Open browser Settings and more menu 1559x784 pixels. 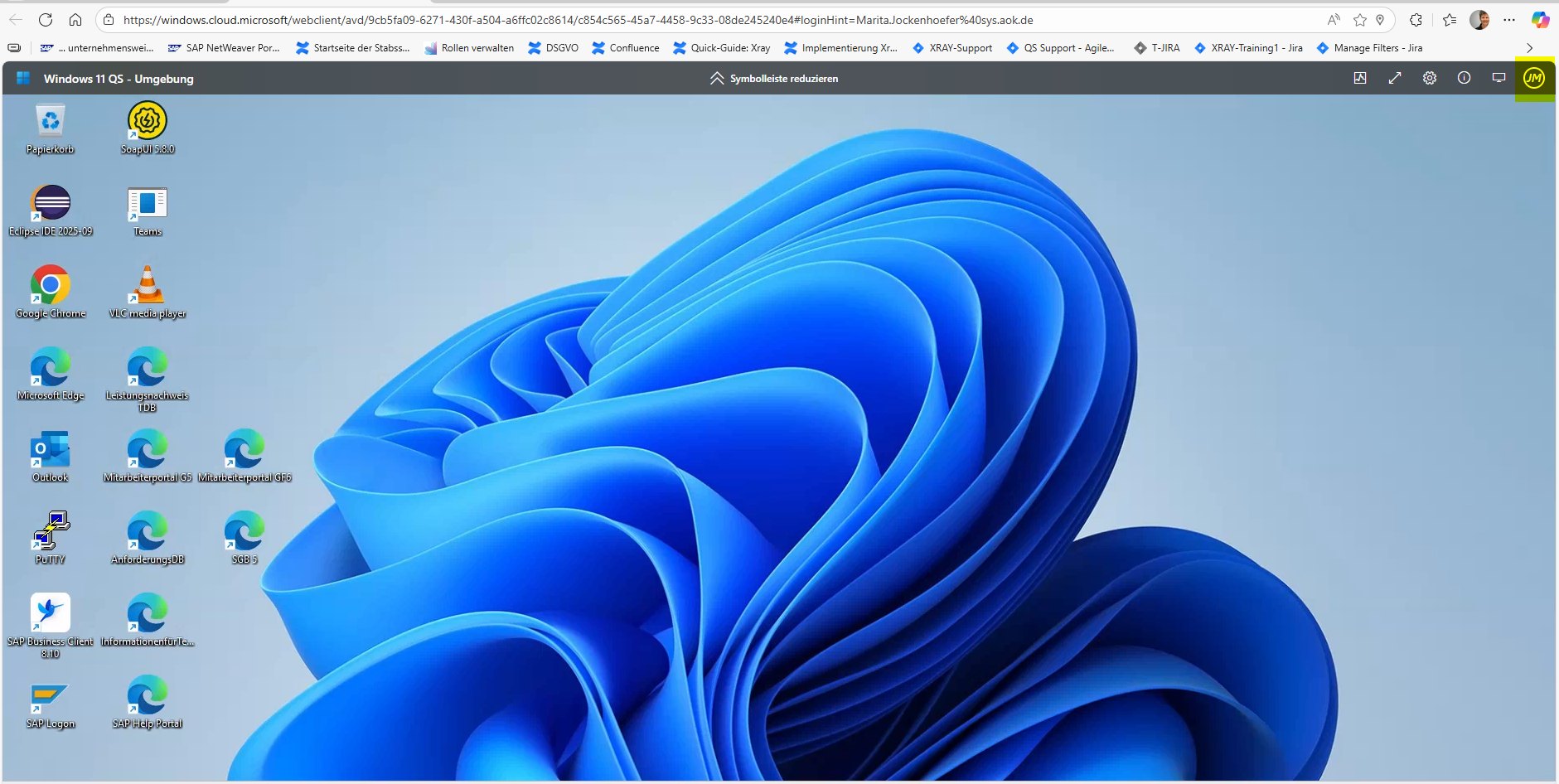click(x=1509, y=20)
